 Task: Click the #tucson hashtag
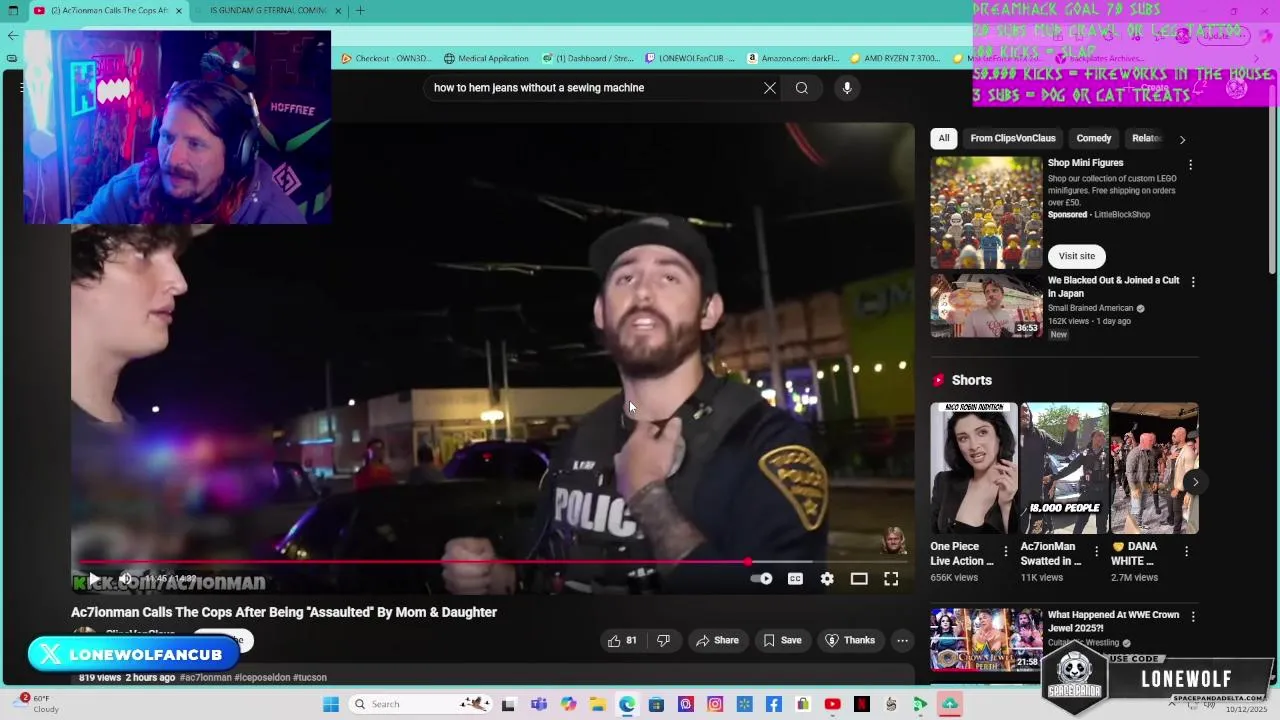coord(310,678)
